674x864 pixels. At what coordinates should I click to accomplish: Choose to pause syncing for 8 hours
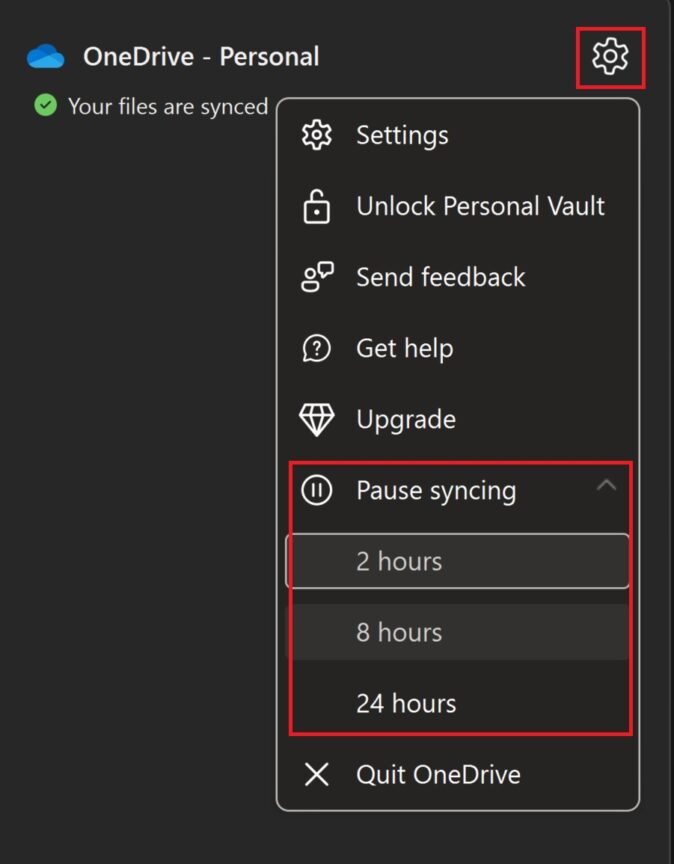click(x=398, y=632)
